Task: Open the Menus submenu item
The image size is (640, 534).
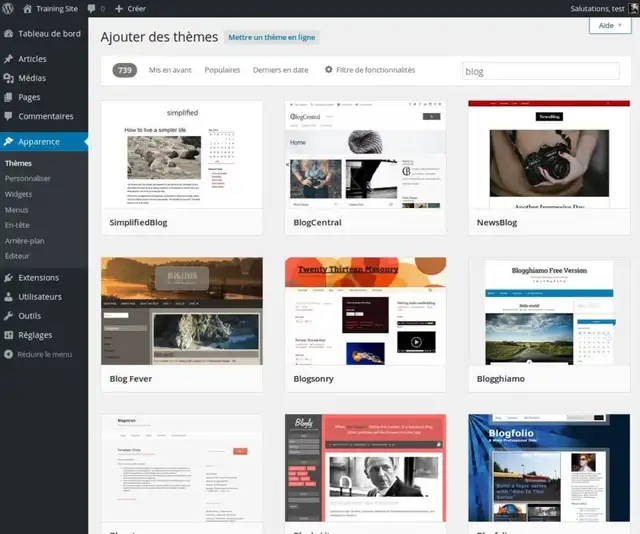Action: [17, 209]
